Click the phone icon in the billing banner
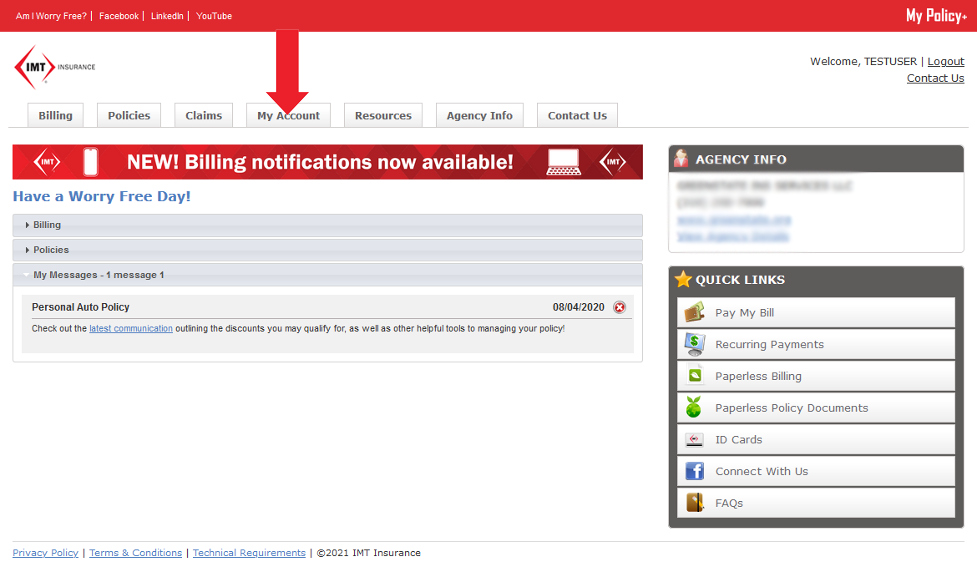 pos(90,162)
